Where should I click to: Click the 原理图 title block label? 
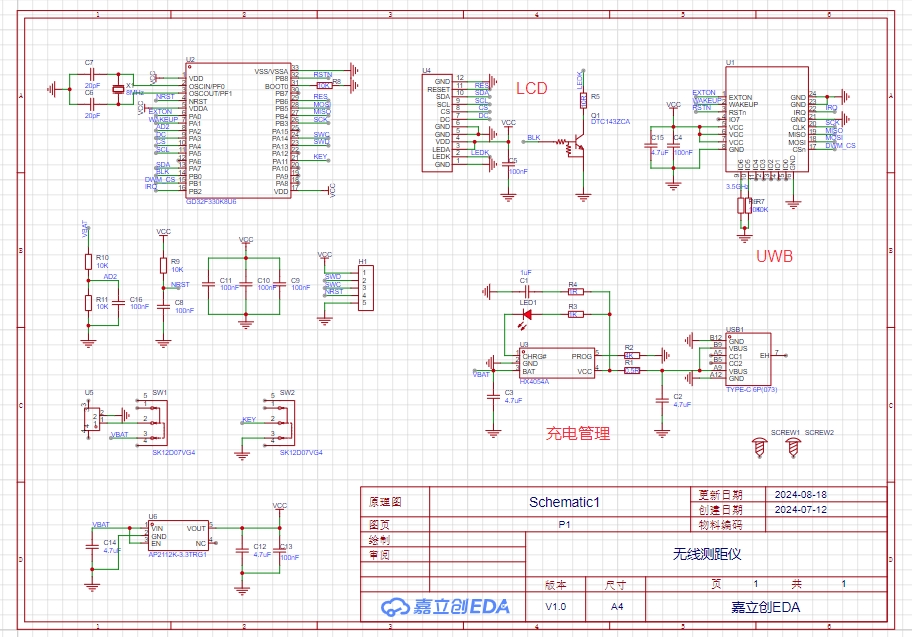(x=385, y=501)
